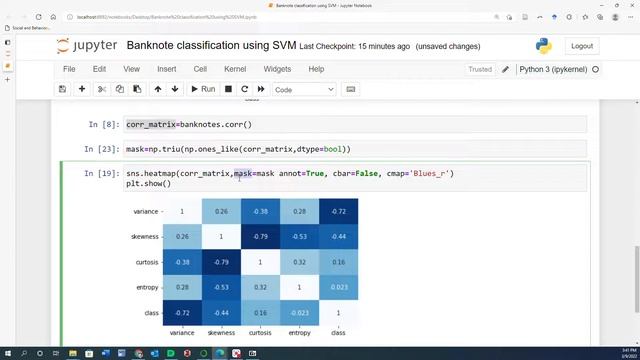Click the browser refresh button
640x360 pixels.
[x=38, y=17]
